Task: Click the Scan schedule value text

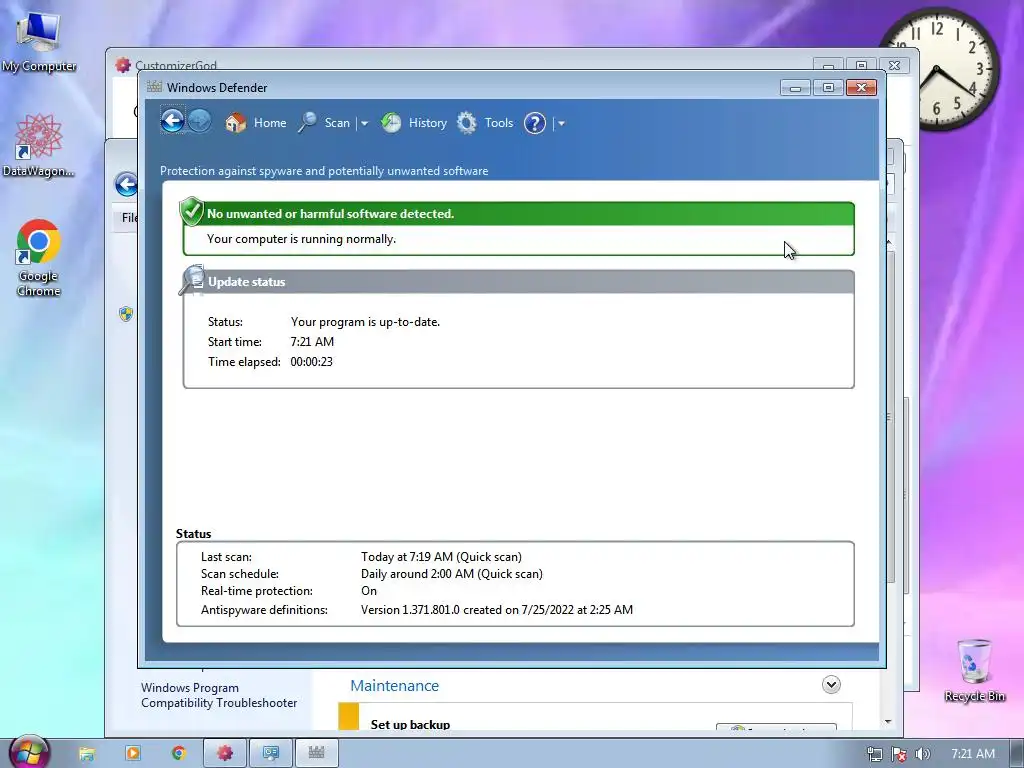Action: click(x=452, y=574)
